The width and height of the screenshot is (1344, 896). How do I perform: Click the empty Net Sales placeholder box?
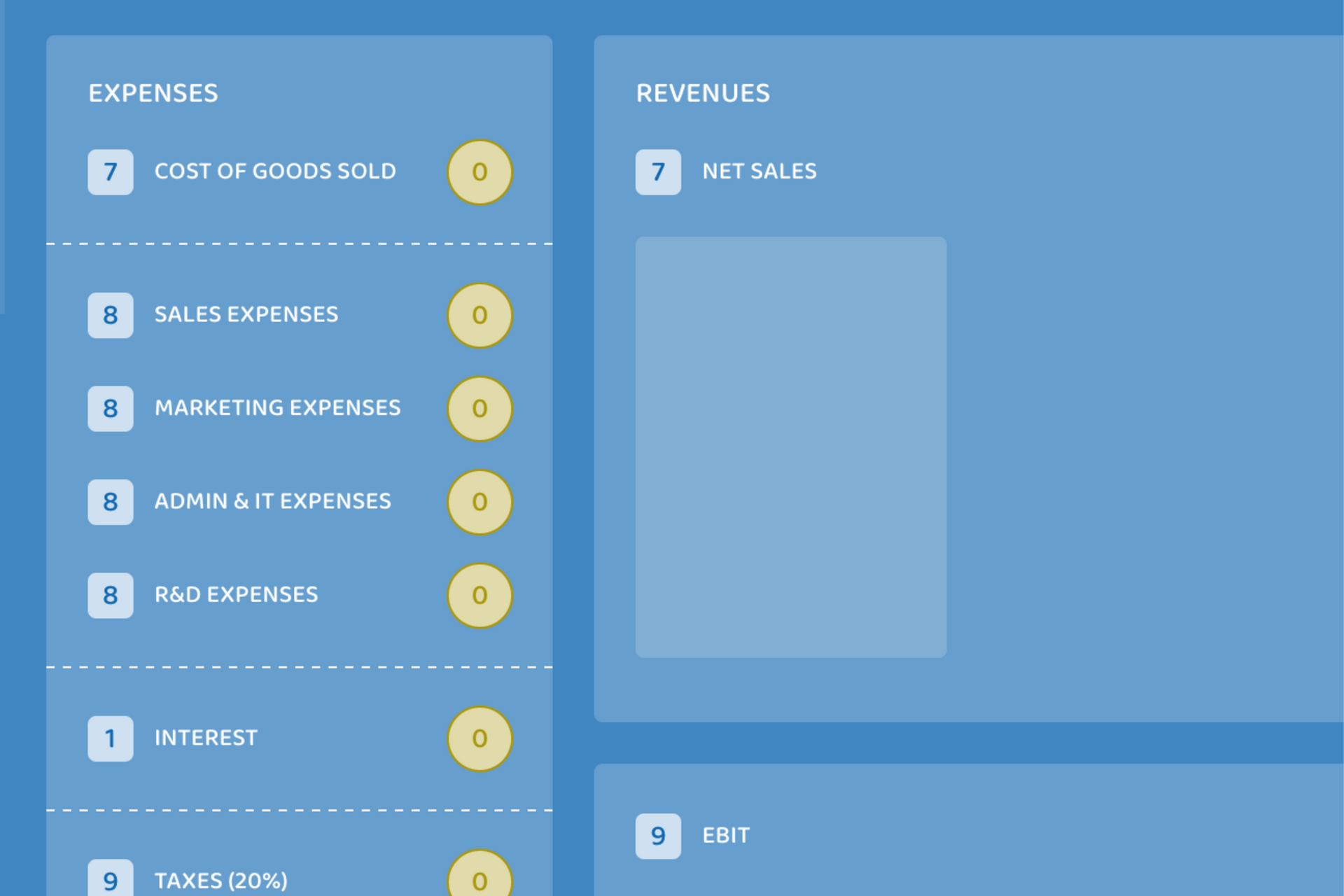coord(791,447)
